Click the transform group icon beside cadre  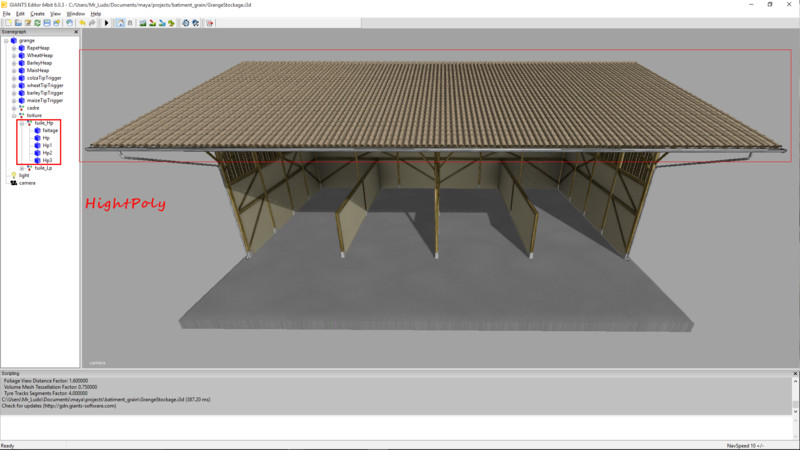coord(21,108)
